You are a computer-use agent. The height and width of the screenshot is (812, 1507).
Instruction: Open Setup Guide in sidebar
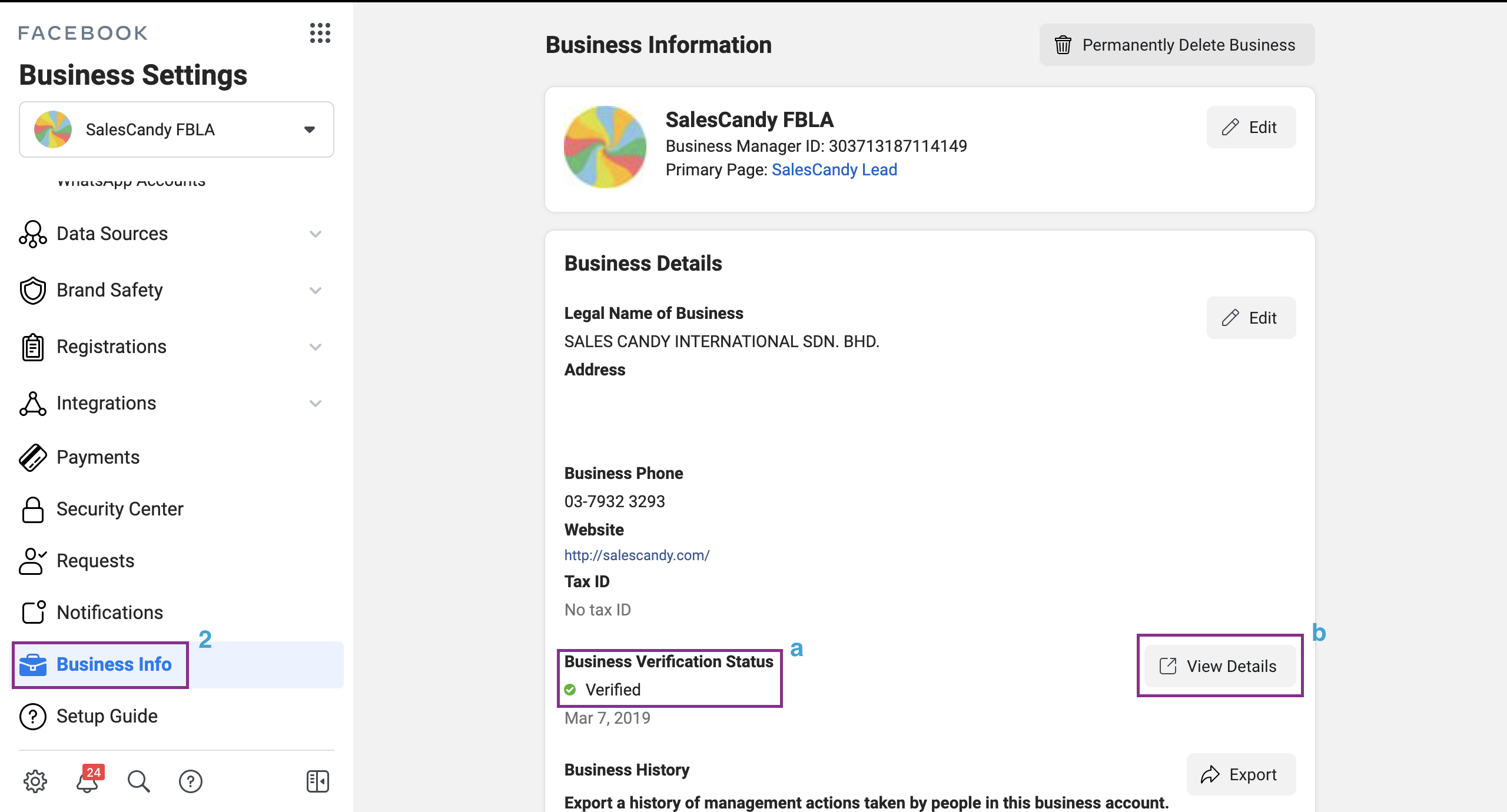pyautogui.click(x=107, y=716)
